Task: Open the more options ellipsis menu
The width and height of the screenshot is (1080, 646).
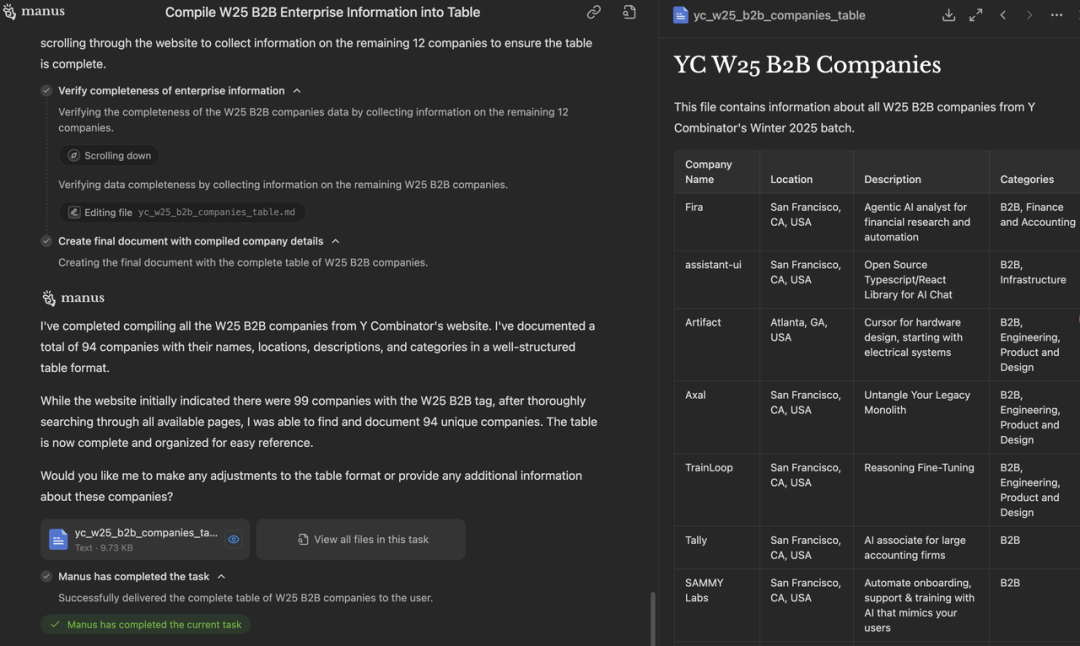Action: (x=1056, y=15)
